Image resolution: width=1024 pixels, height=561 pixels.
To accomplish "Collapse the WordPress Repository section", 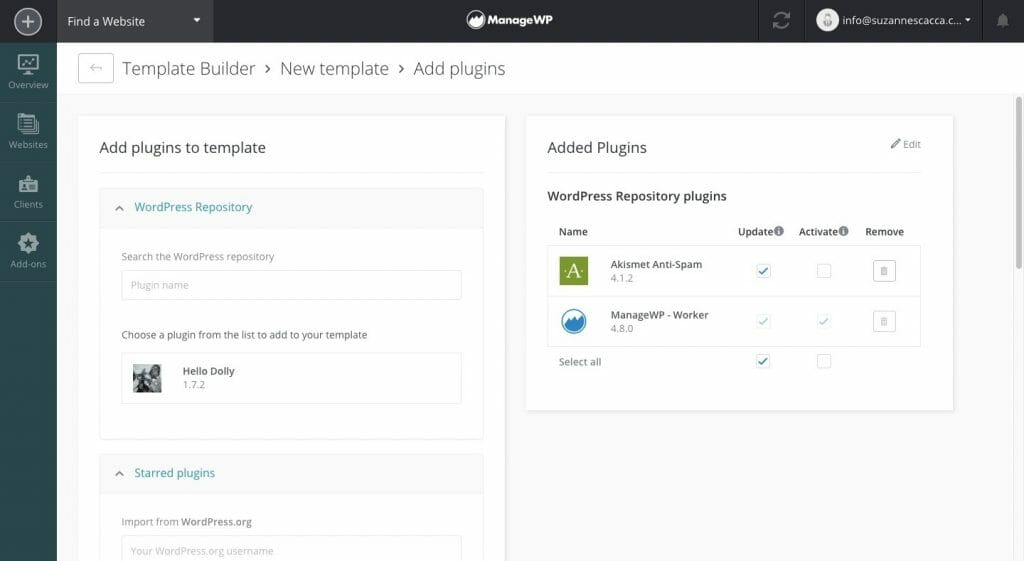I will pos(120,208).
